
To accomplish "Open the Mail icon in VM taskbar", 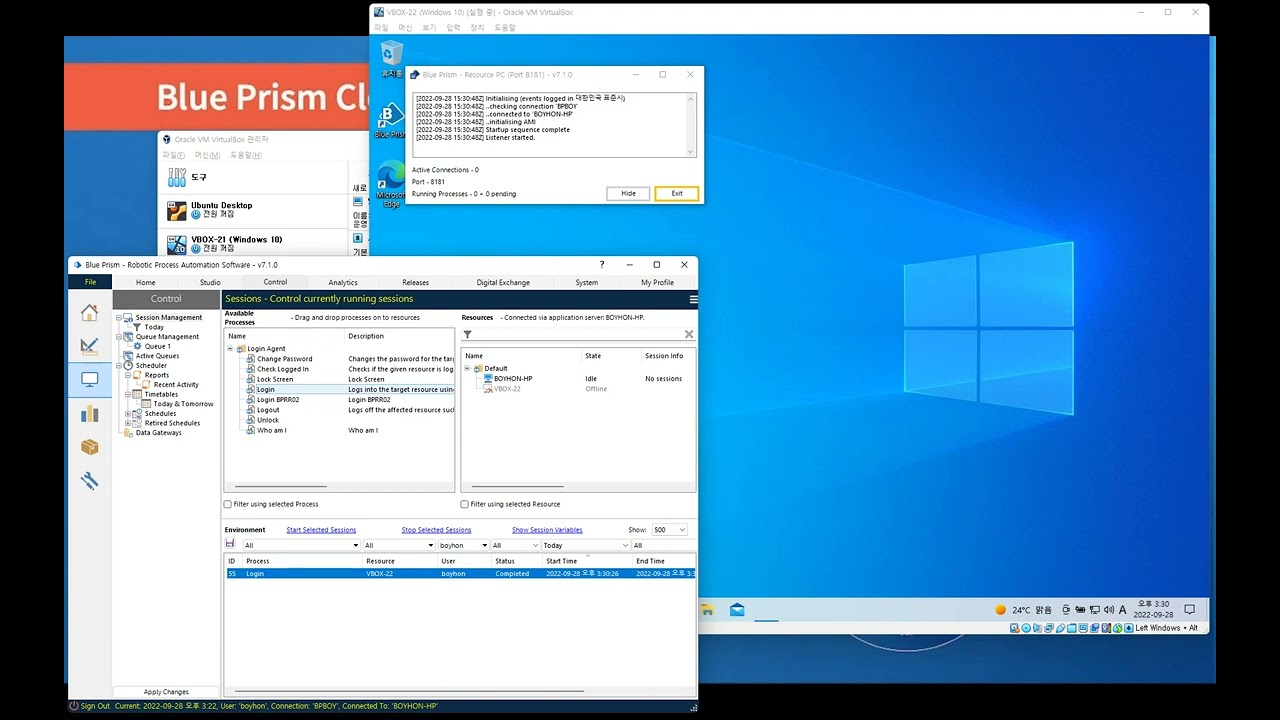I will (737, 610).
